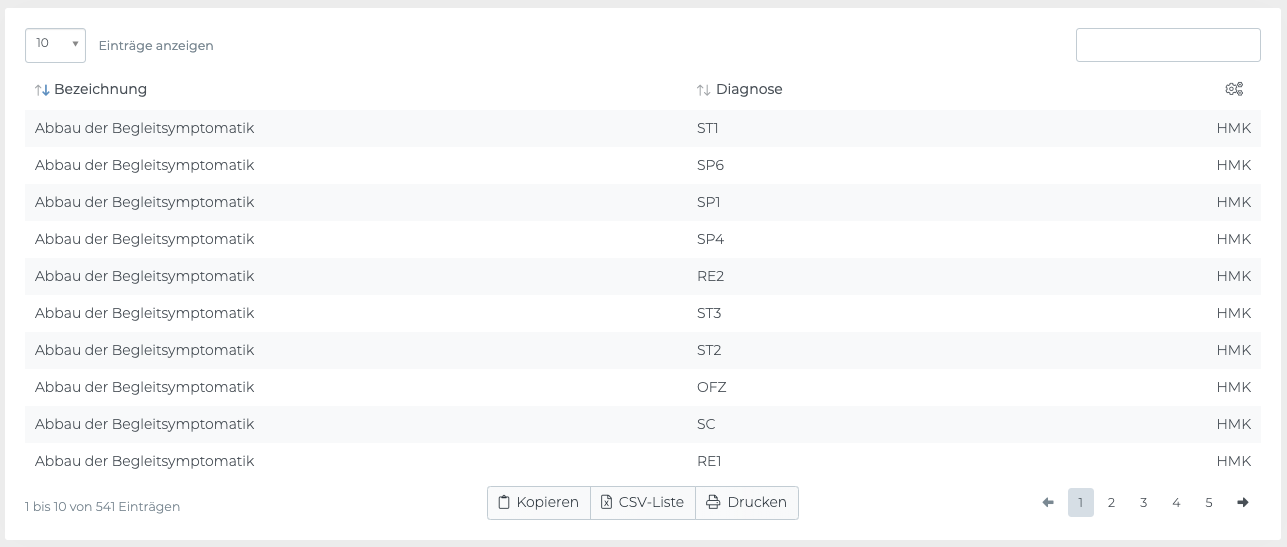Jump to page 2

[1111, 502]
